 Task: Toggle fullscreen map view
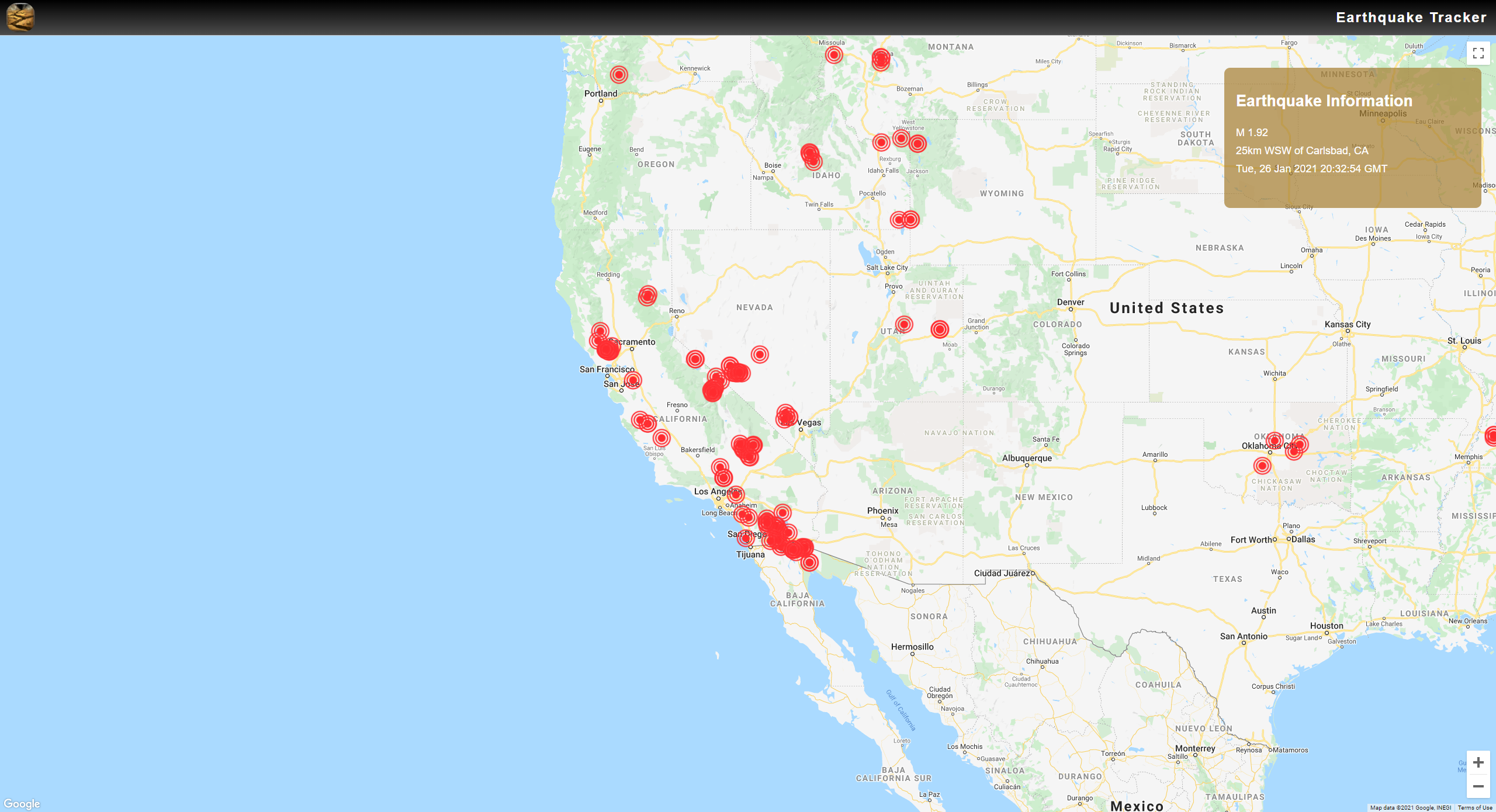point(1478,53)
